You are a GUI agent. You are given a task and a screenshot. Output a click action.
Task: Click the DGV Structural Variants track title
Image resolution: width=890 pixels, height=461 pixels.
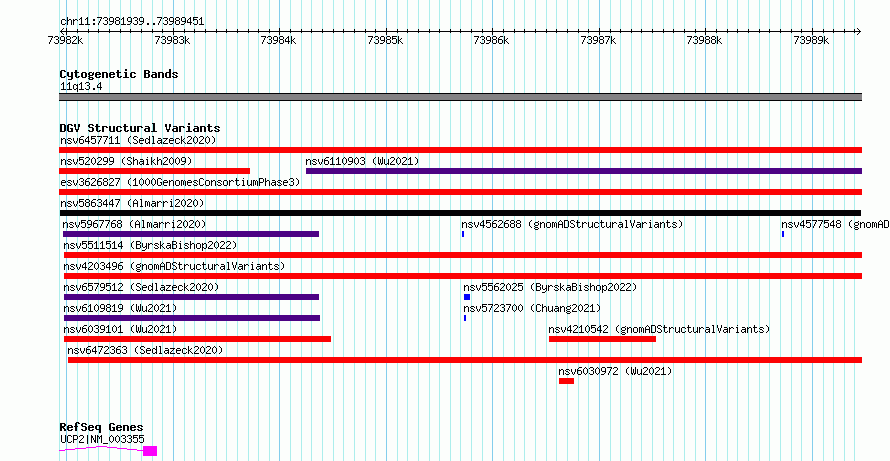(x=140, y=128)
